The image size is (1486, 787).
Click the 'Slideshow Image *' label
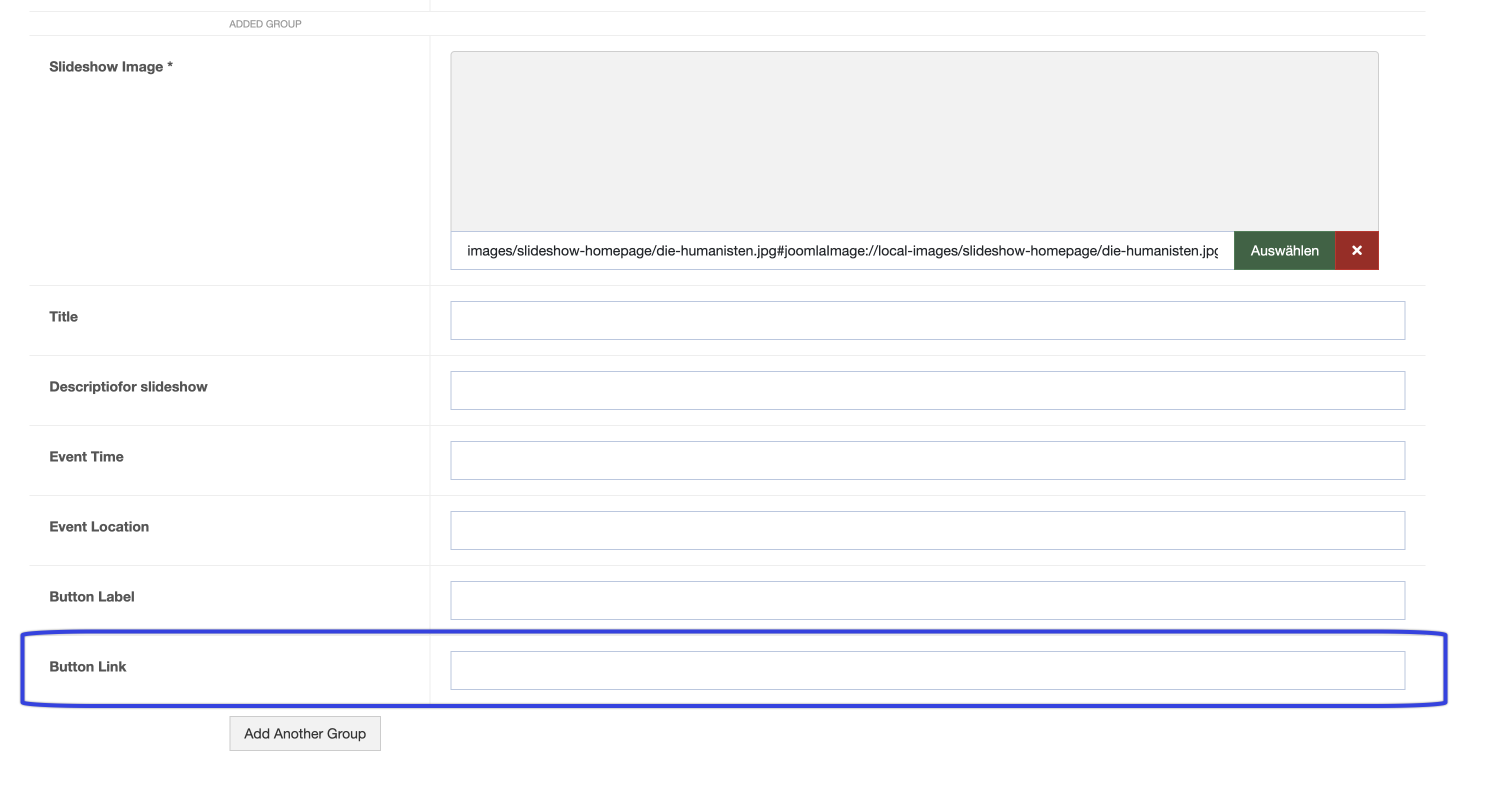point(111,67)
